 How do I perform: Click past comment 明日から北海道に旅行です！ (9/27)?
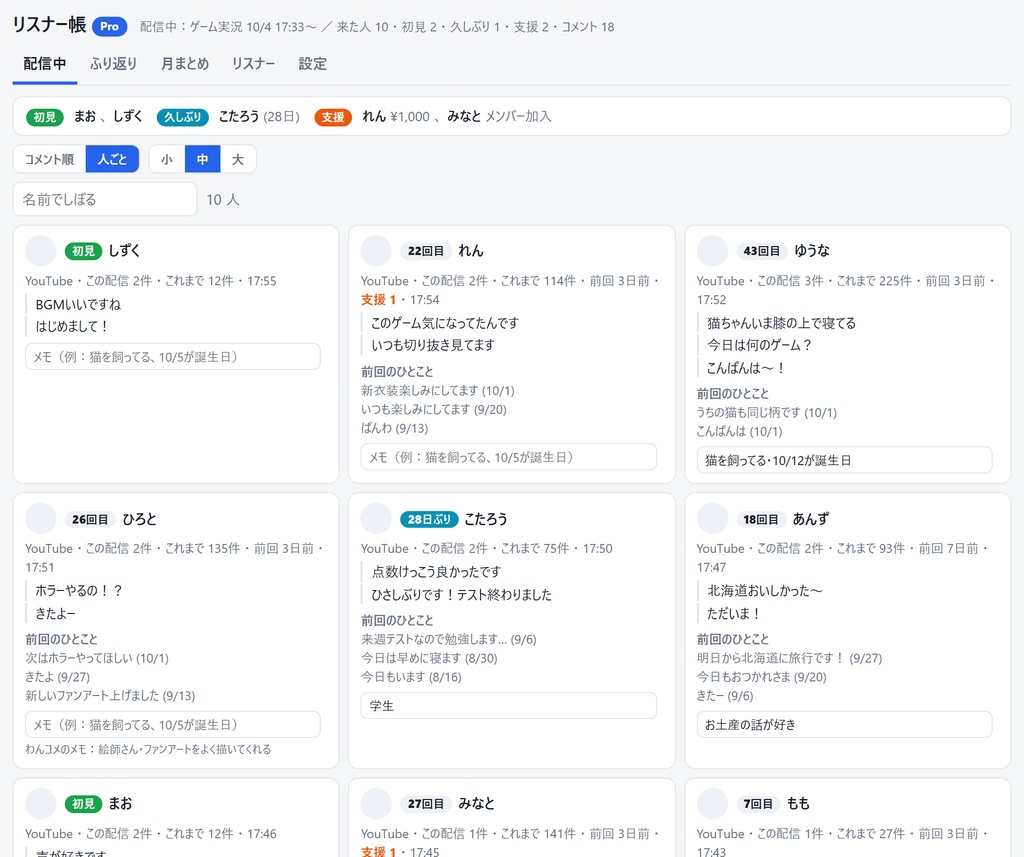click(x=789, y=658)
